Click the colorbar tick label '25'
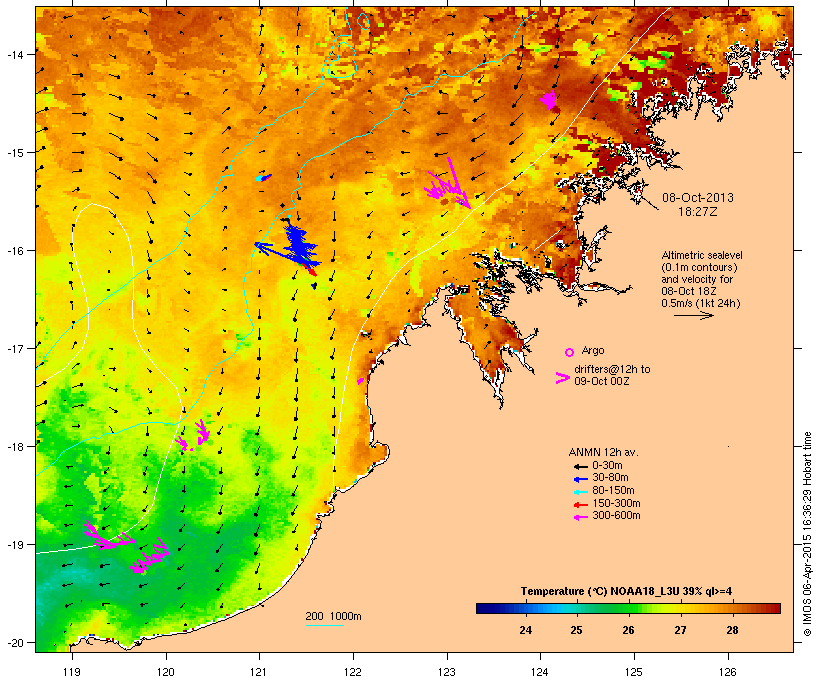The height and width of the screenshot is (680, 820). (576, 630)
